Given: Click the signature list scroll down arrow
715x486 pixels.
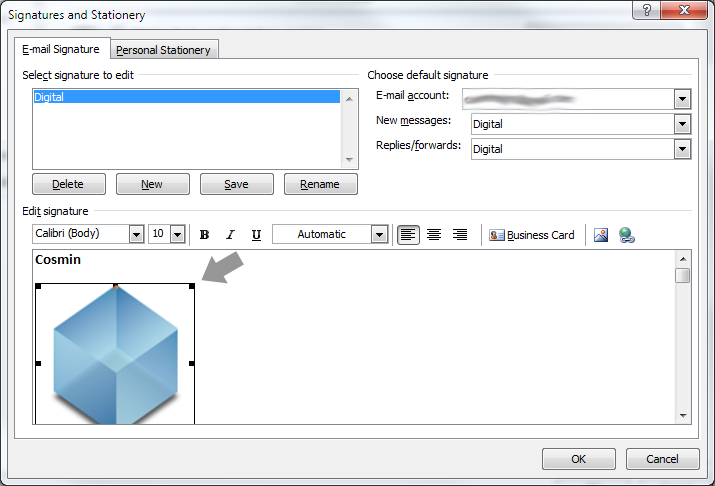Looking at the screenshot, I should point(349,160).
